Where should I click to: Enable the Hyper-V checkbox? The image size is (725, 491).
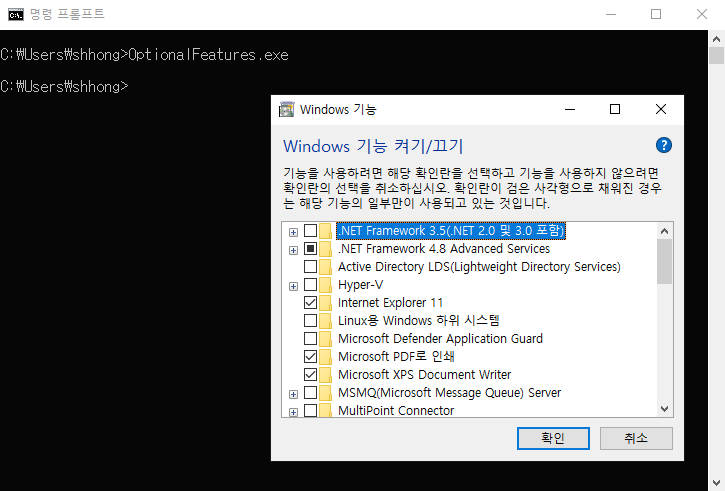pyautogui.click(x=310, y=285)
